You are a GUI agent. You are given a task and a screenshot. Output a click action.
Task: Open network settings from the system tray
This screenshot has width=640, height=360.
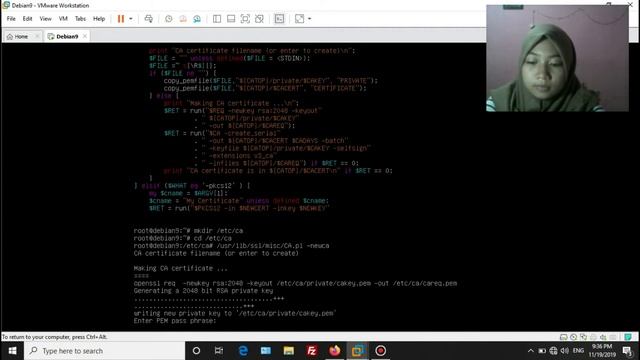coord(553,351)
